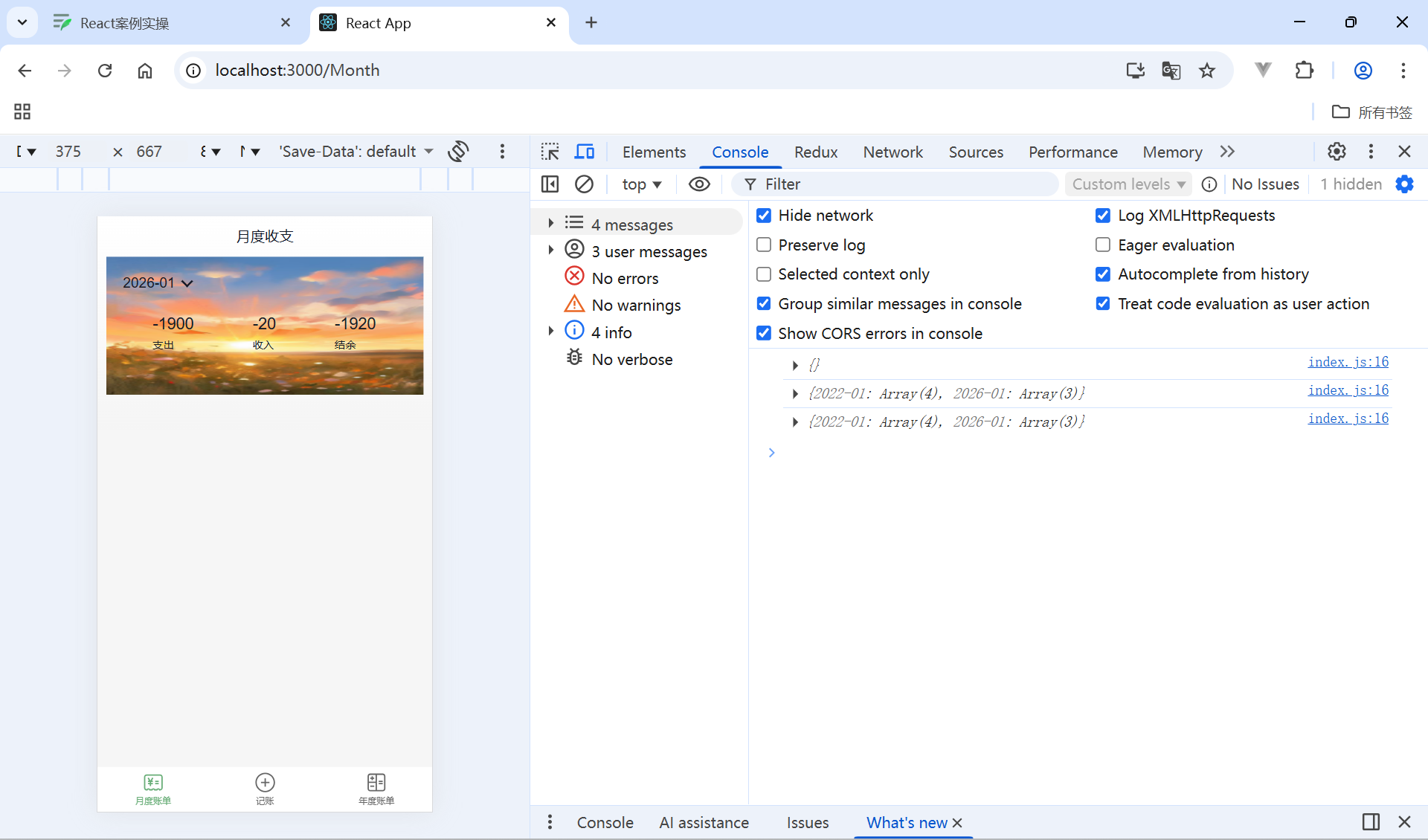Enable Eager evaluation checkbox

click(x=1103, y=245)
